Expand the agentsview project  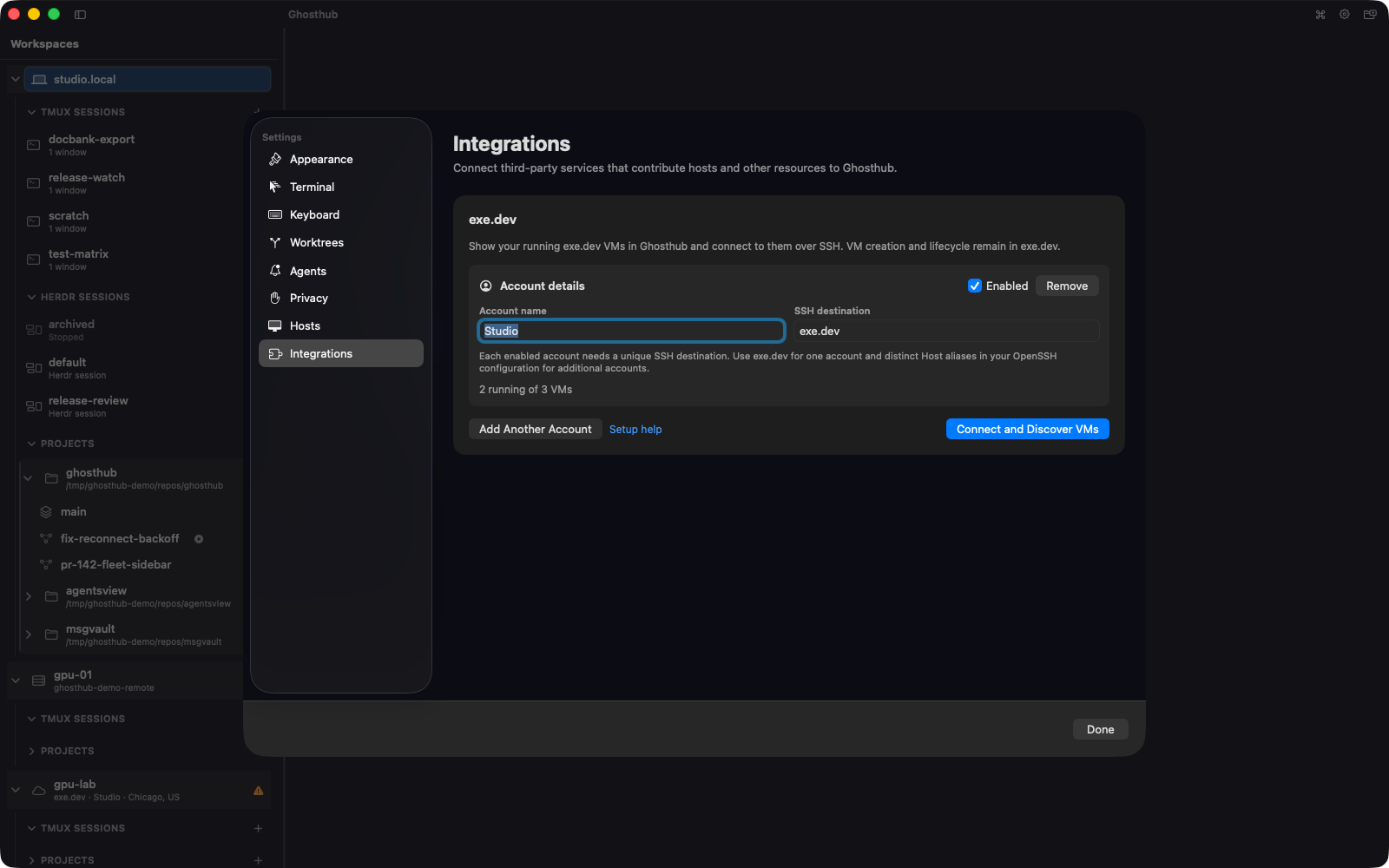[28, 596]
